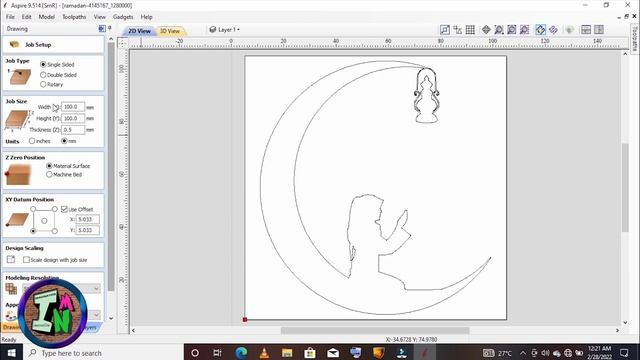Expand the Toolpaths side tab

click(x=635, y=38)
